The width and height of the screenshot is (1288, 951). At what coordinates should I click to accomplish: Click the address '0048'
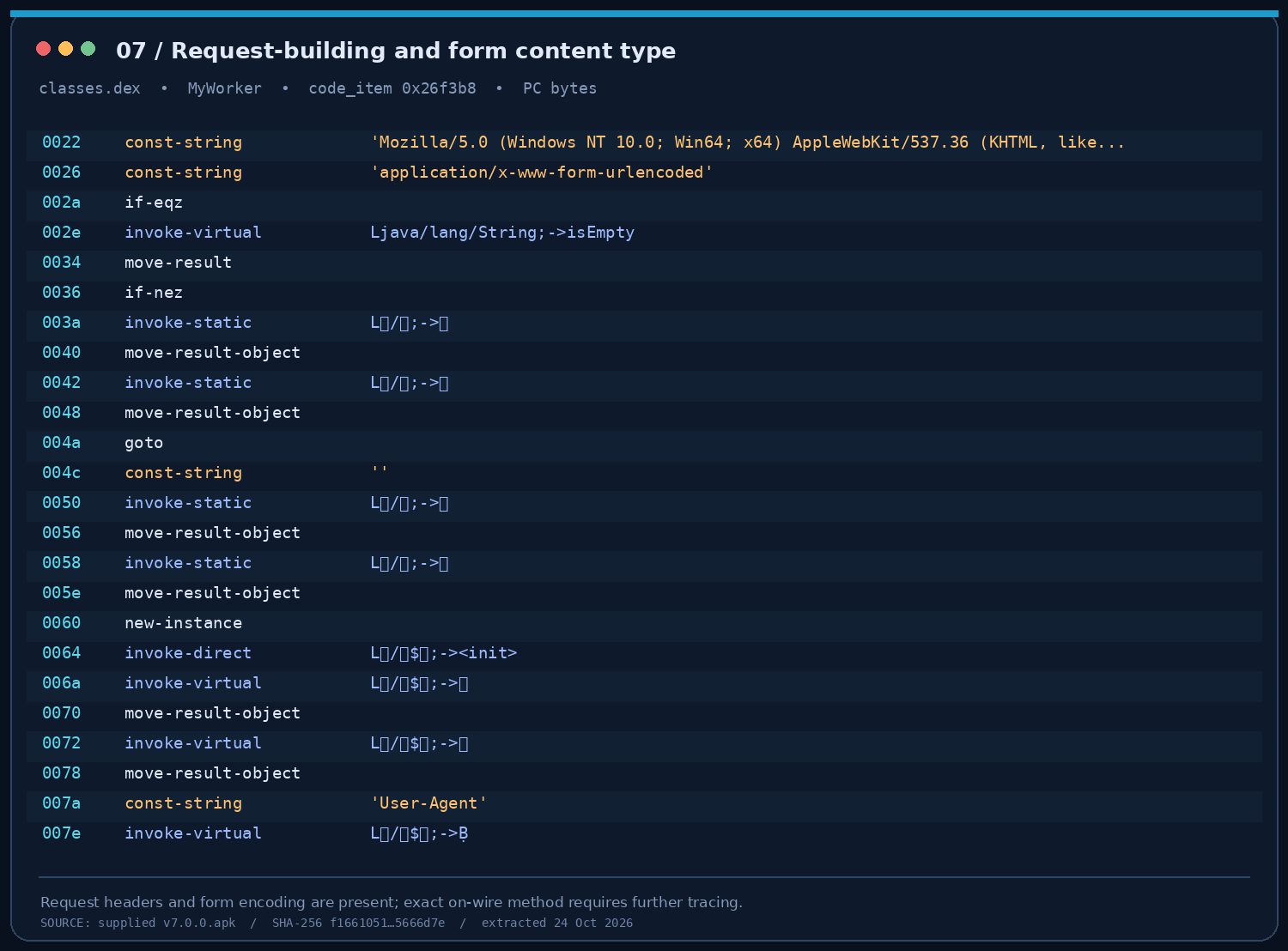click(62, 413)
